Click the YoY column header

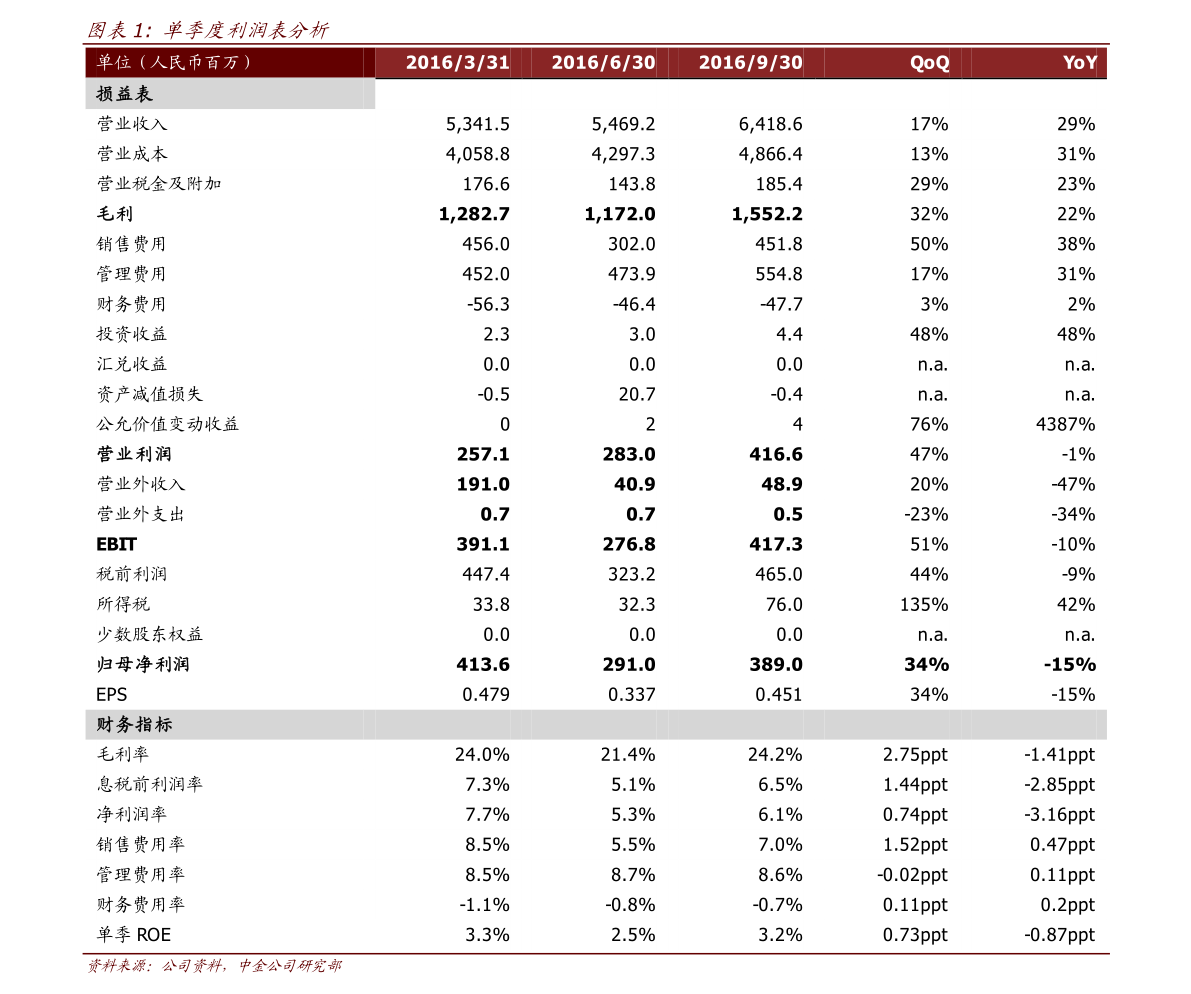(1079, 62)
